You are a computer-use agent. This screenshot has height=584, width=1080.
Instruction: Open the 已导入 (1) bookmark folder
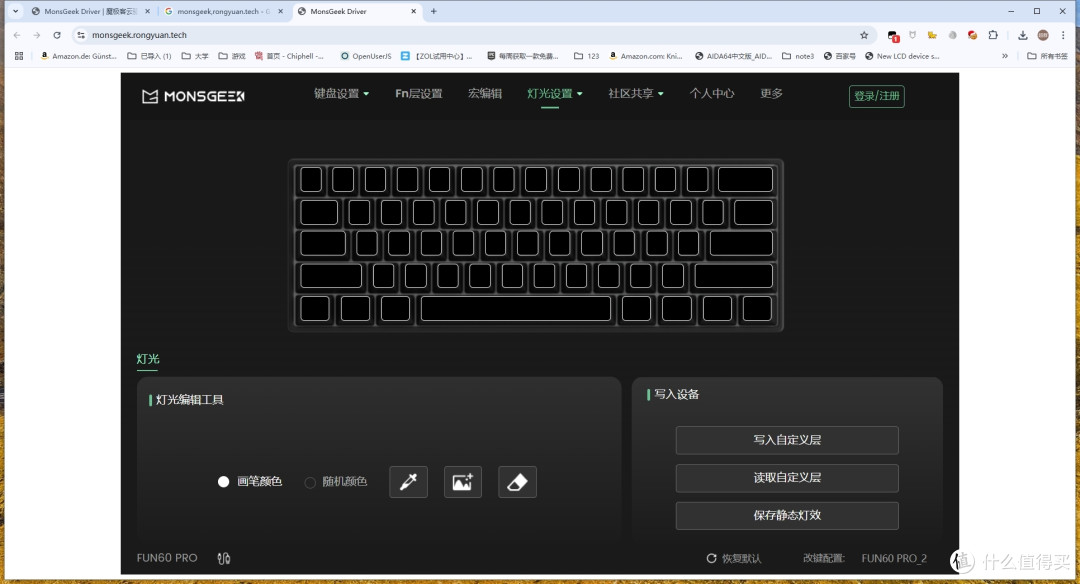point(149,56)
